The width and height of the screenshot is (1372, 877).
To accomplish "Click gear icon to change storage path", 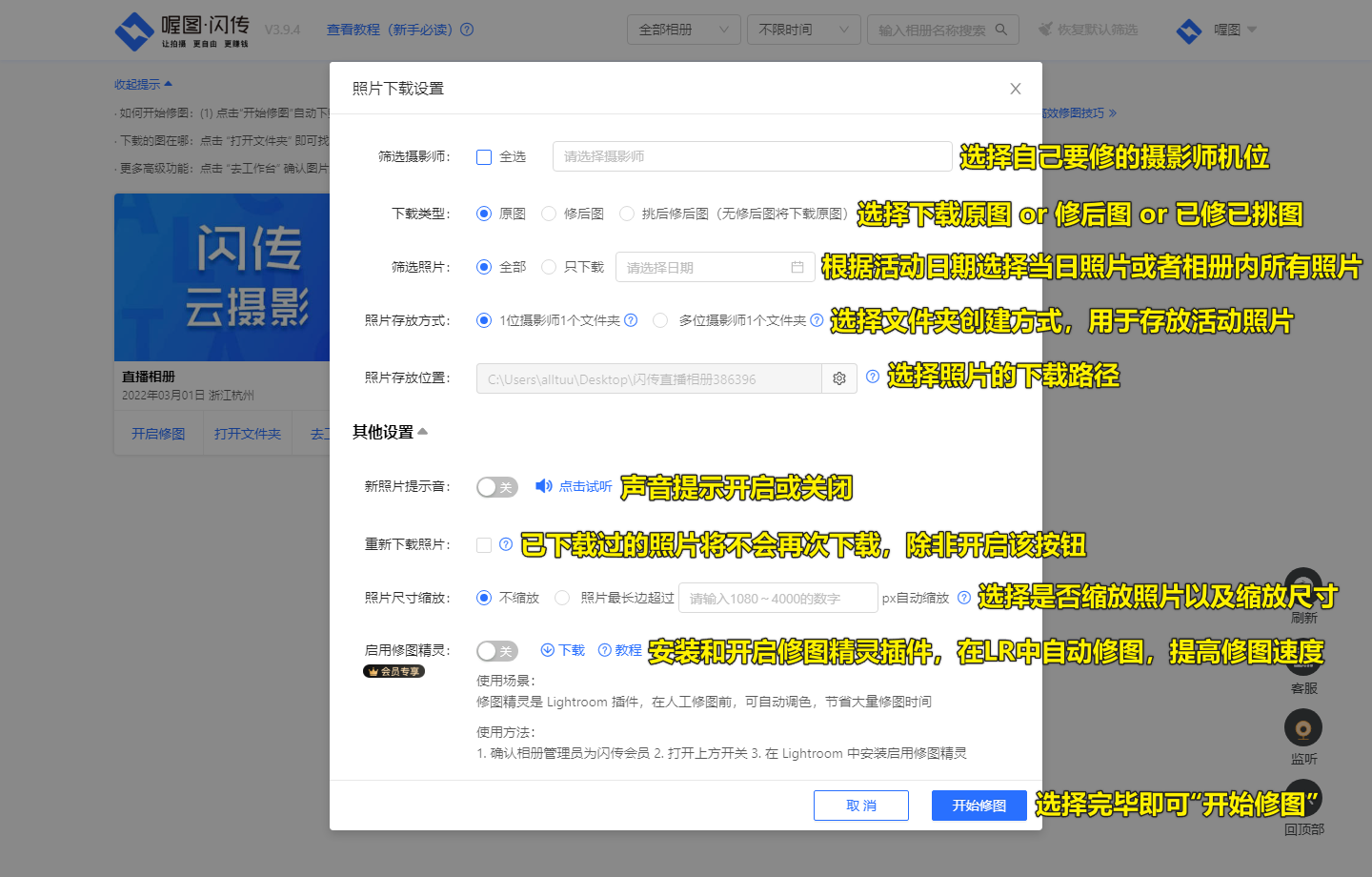I will 839,378.
